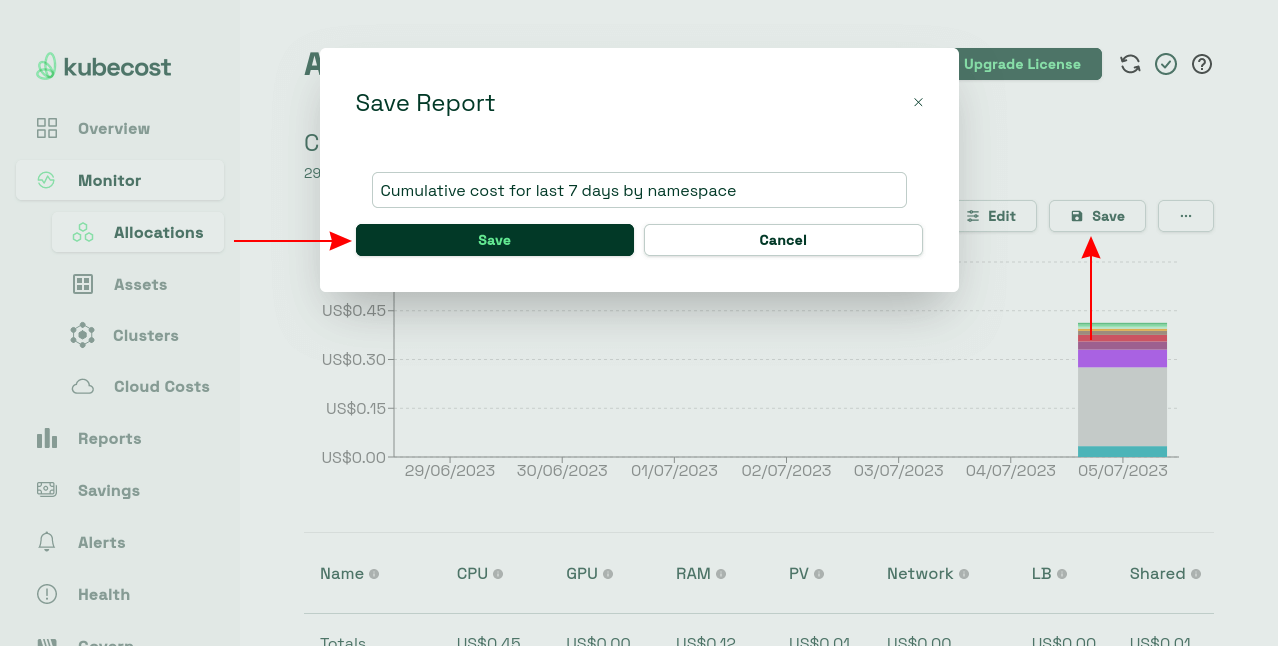Click the Alerts bell icon
Viewport: 1278px width, 646px height.
(46, 542)
